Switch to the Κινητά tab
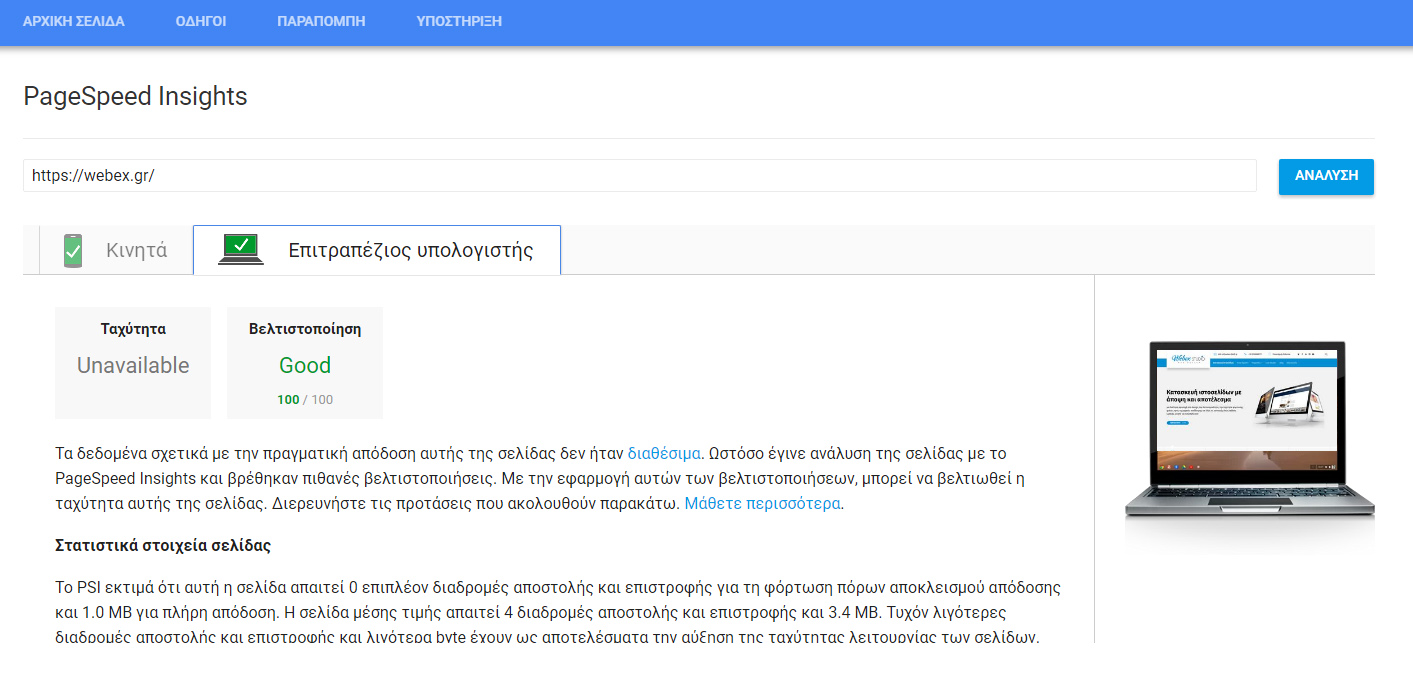 (x=115, y=250)
